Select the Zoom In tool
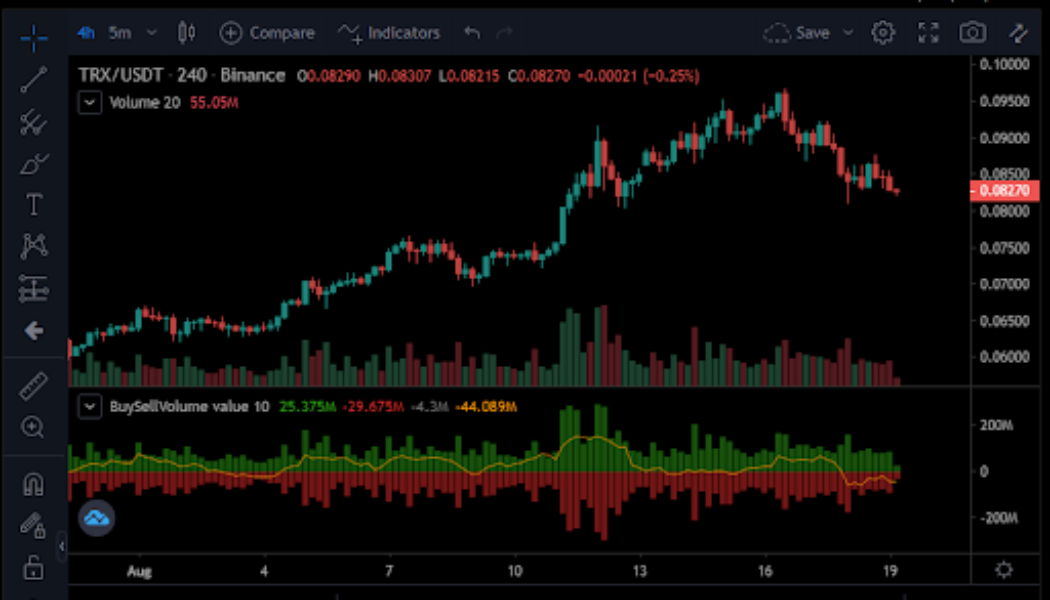The height and width of the screenshot is (600, 1050). pos(33,428)
